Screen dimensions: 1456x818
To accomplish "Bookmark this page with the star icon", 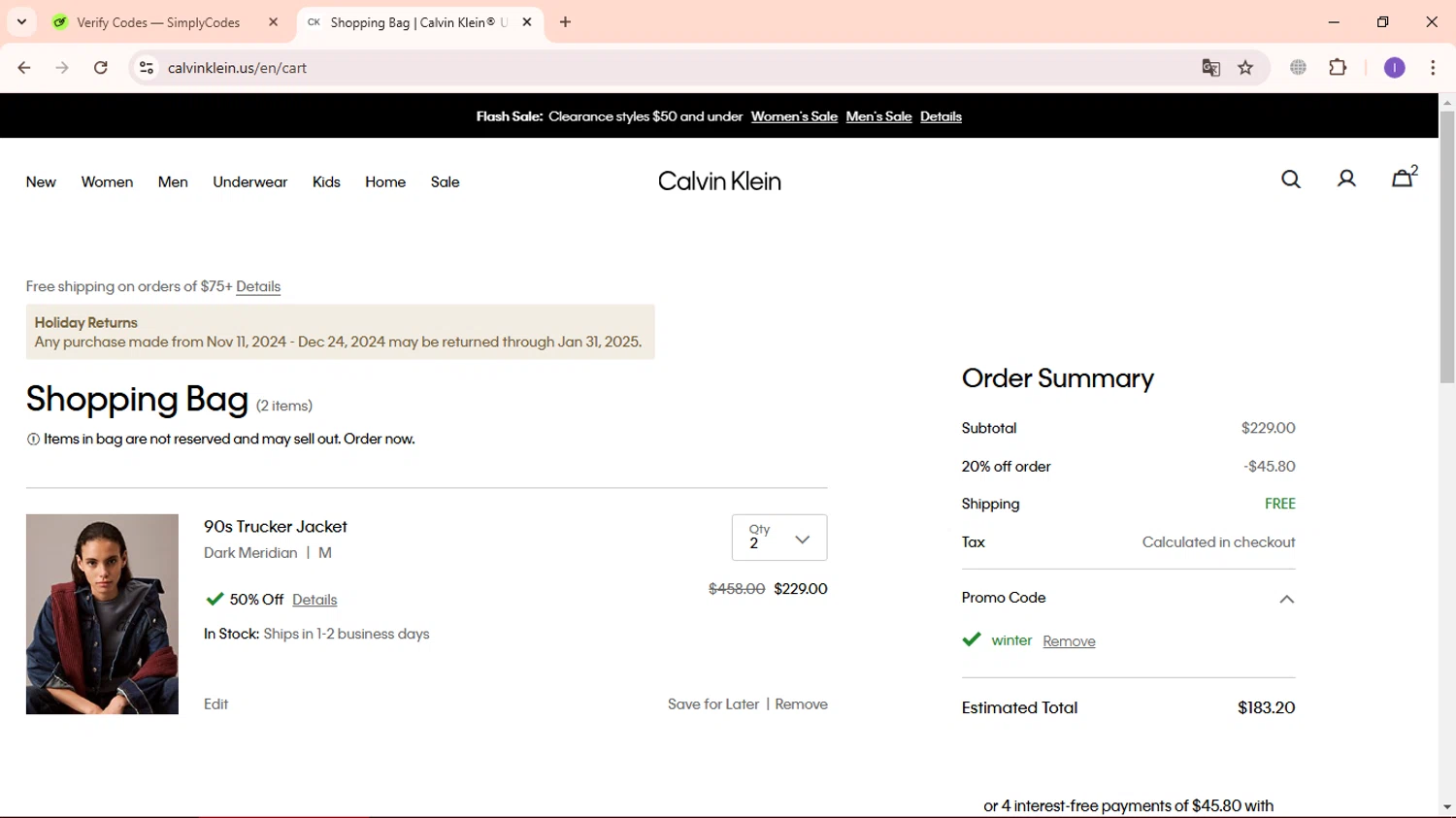I will [1246, 68].
